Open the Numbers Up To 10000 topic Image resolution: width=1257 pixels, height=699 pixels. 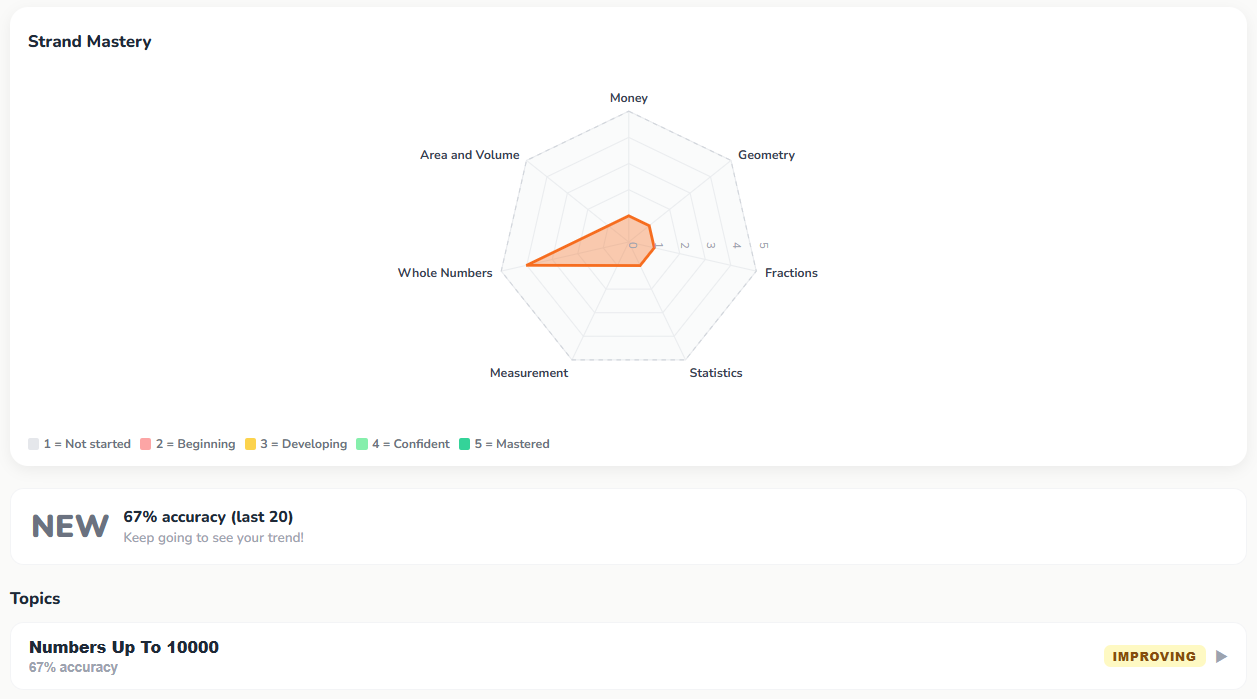click(628, 656)
